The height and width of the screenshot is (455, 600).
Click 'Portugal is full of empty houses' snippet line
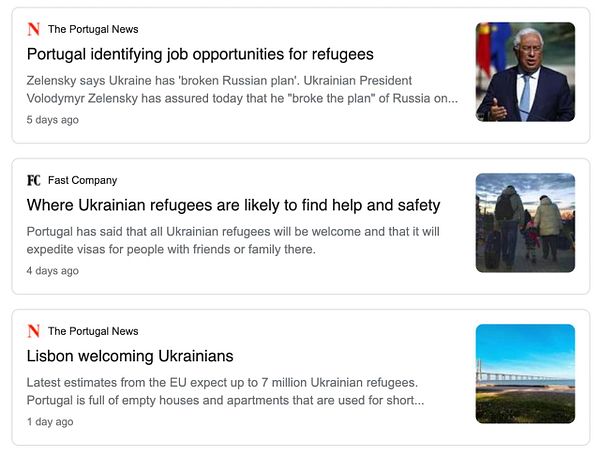coord(225,400)
